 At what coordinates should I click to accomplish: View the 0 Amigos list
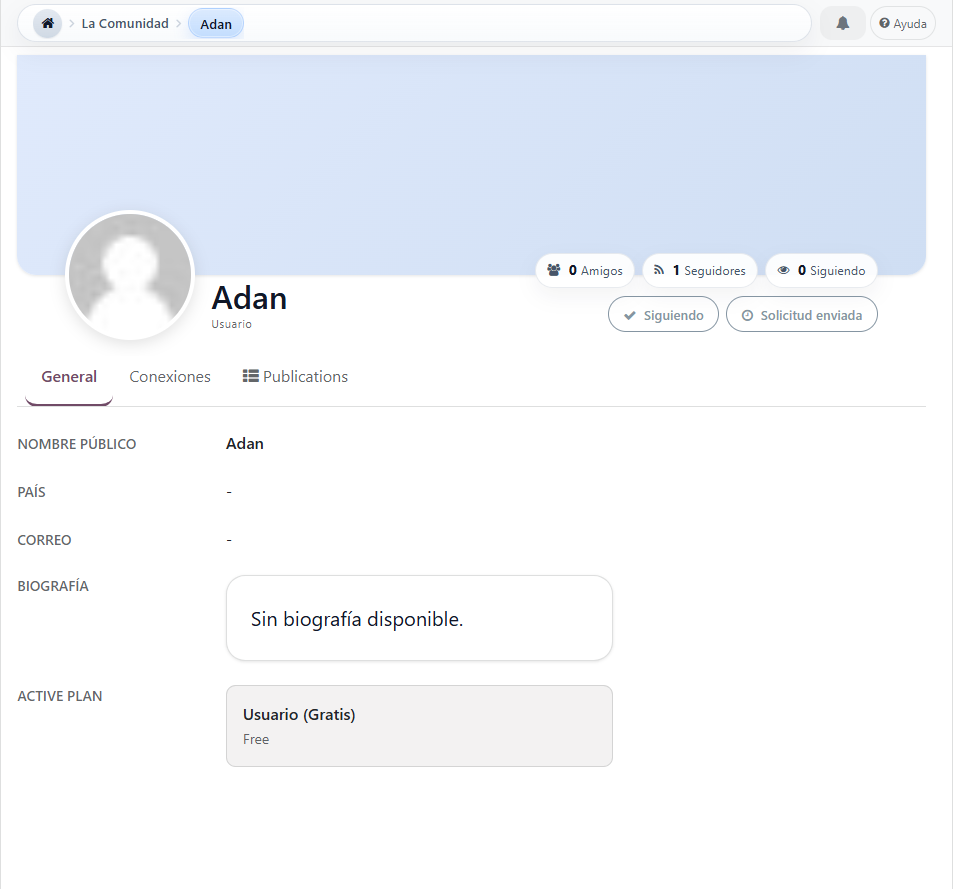point(585,270)
